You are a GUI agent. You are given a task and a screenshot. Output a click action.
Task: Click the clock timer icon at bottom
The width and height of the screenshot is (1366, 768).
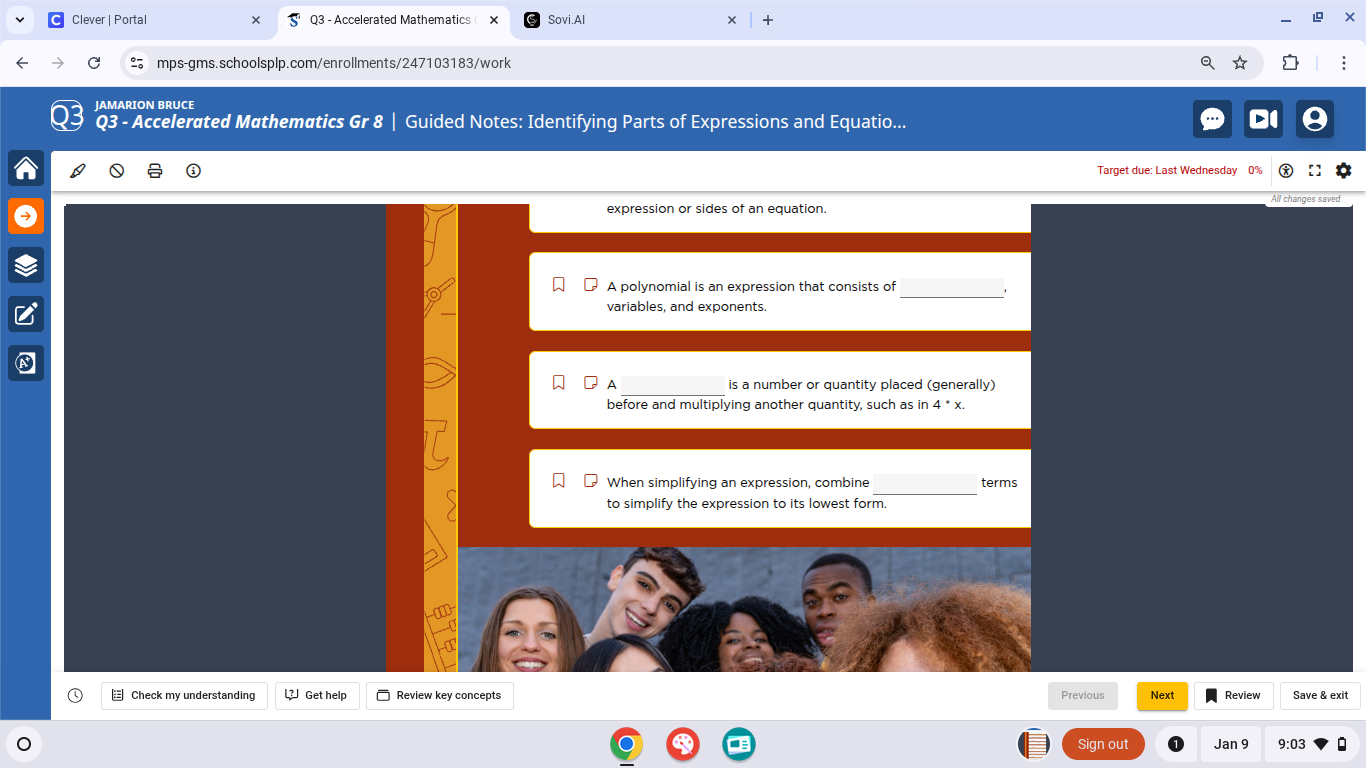pyautogui.click(x=75, y=695)
